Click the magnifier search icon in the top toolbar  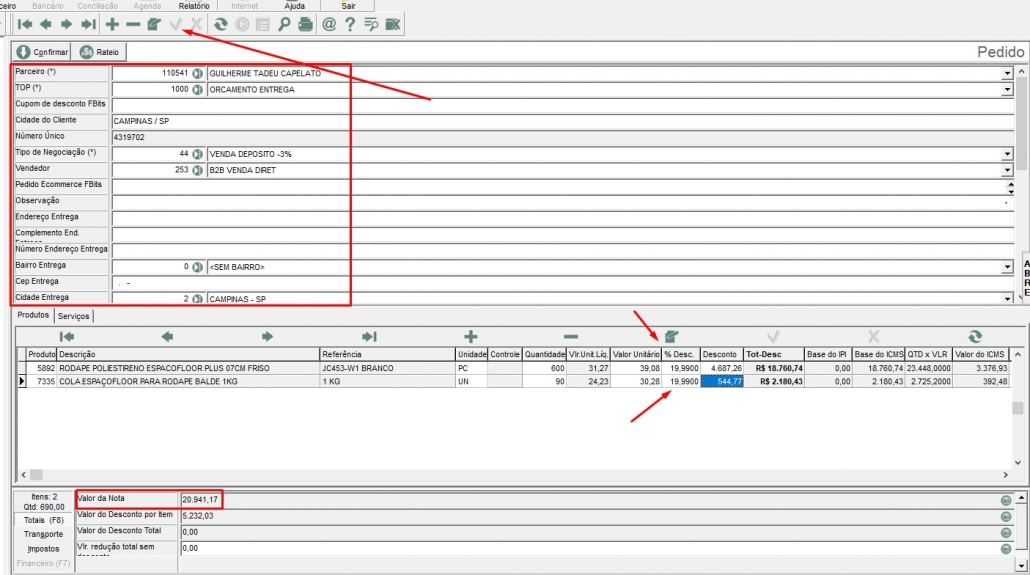[285, 24]
